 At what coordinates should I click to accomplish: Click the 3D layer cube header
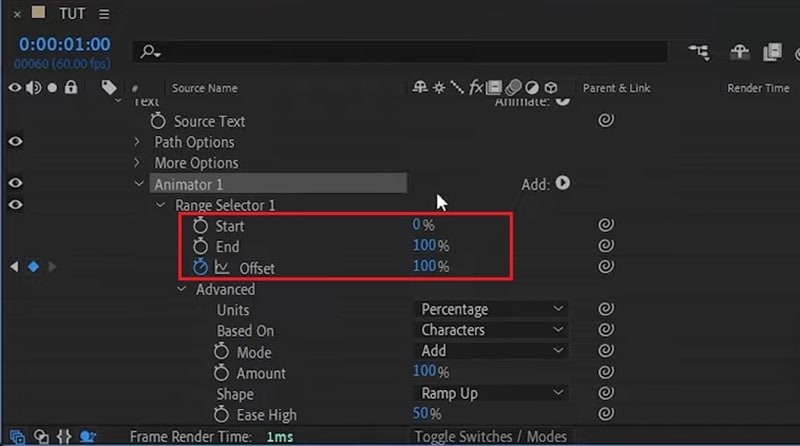point(551,88)
